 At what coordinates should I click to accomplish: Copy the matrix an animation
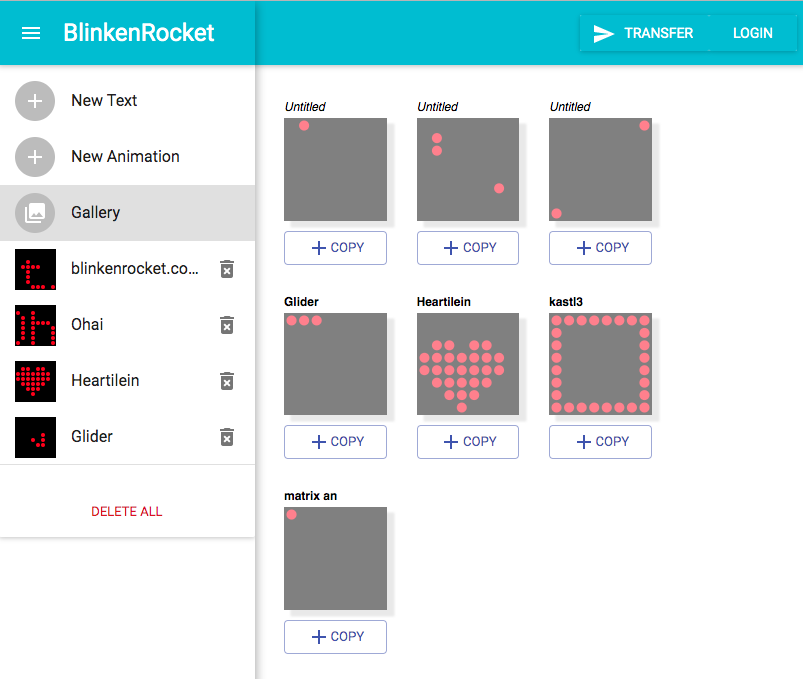(x=335, y=637)
